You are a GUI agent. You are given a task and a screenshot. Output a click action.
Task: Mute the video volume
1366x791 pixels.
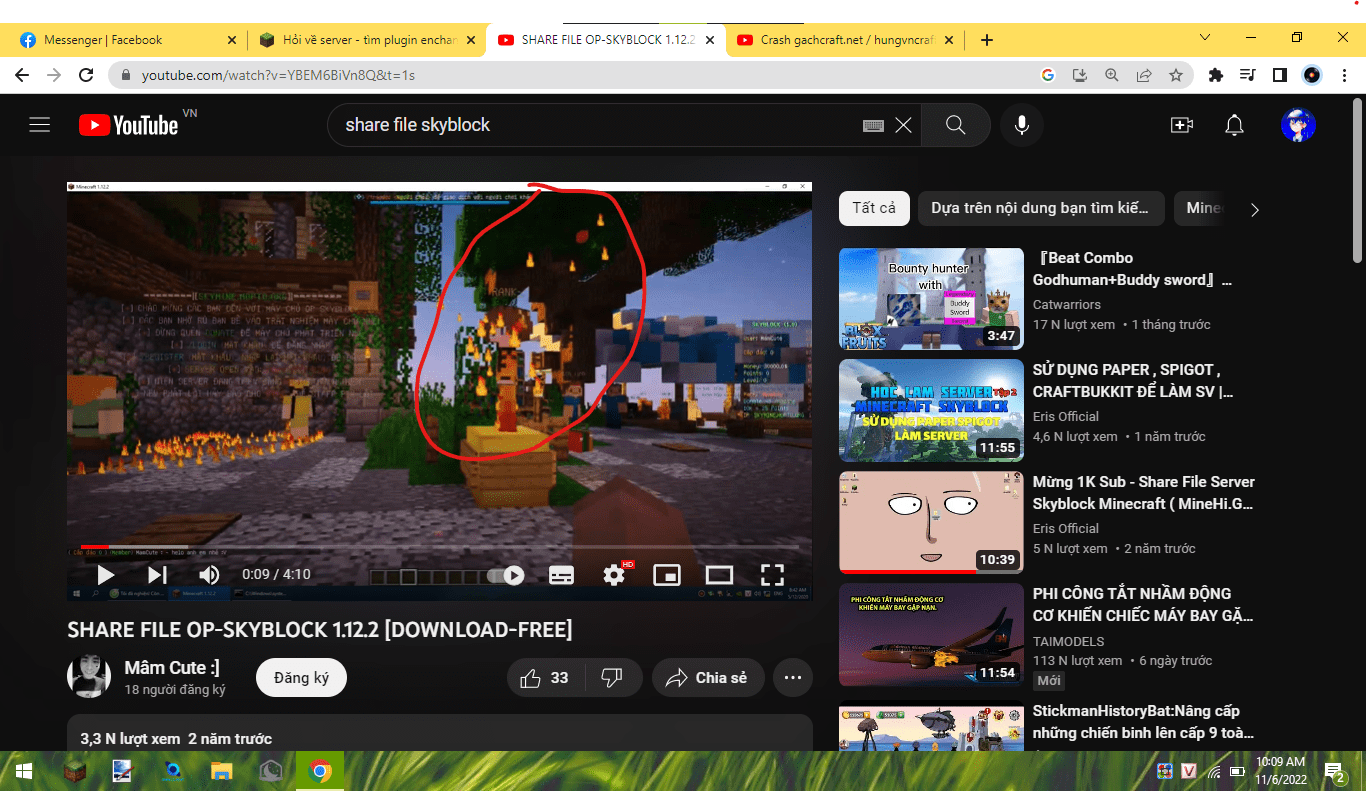click(209, 575)
